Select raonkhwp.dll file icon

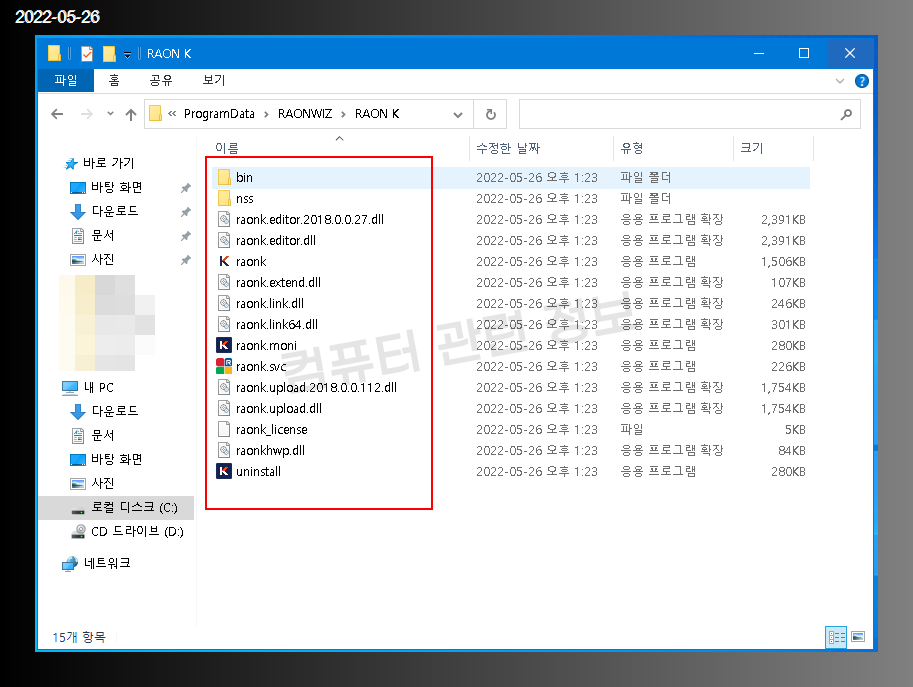tap(224, 450)
